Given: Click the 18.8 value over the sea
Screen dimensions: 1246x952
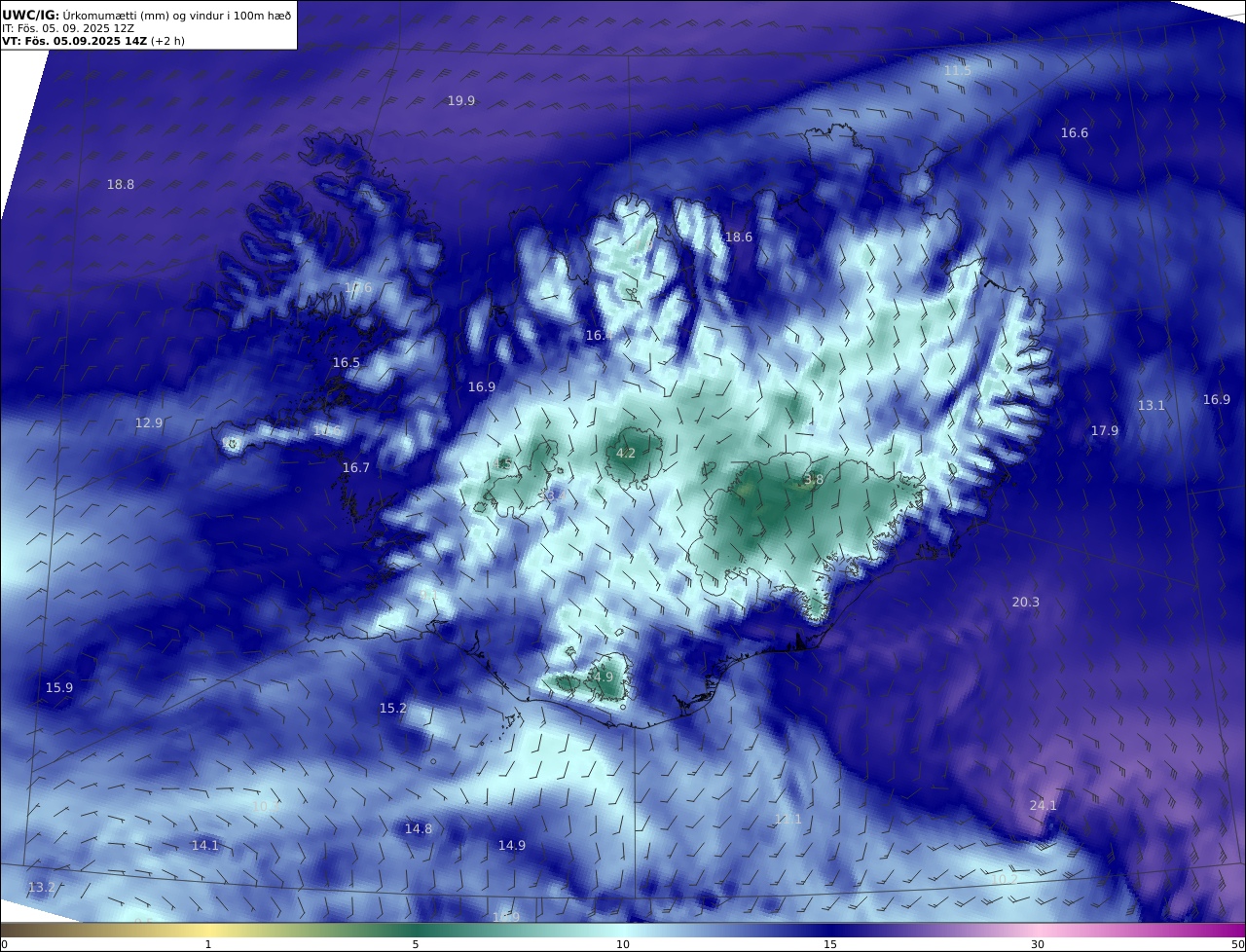Looking at the screenshot, I should [x=121, y=184].
